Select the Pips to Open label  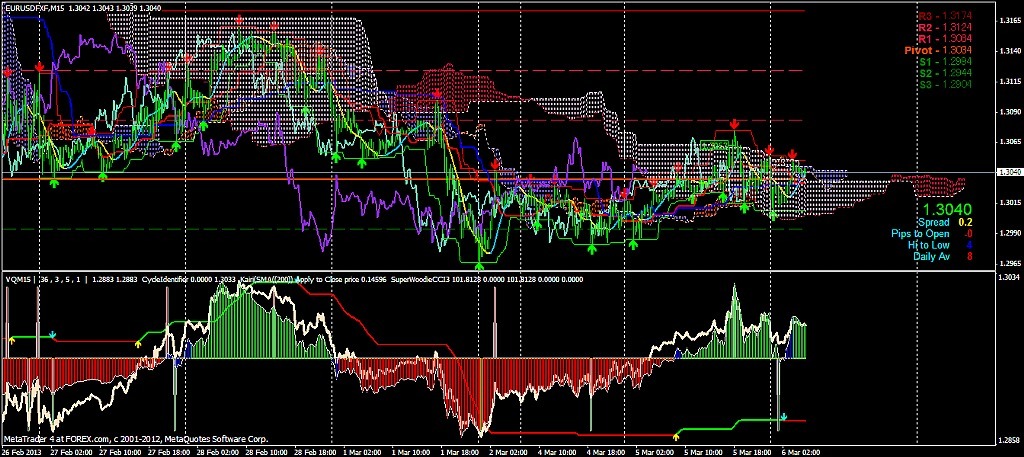coord(922,234)
